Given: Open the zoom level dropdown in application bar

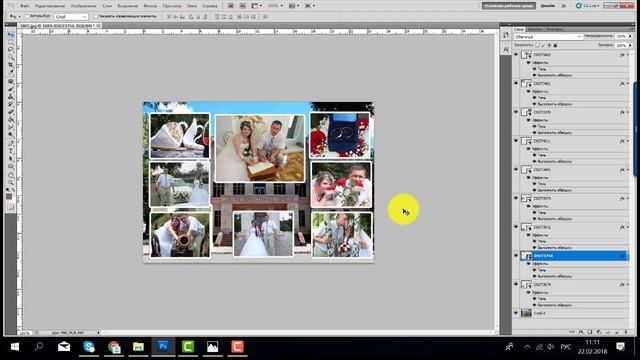Looking at the screenshot, I should coord(275,6).
